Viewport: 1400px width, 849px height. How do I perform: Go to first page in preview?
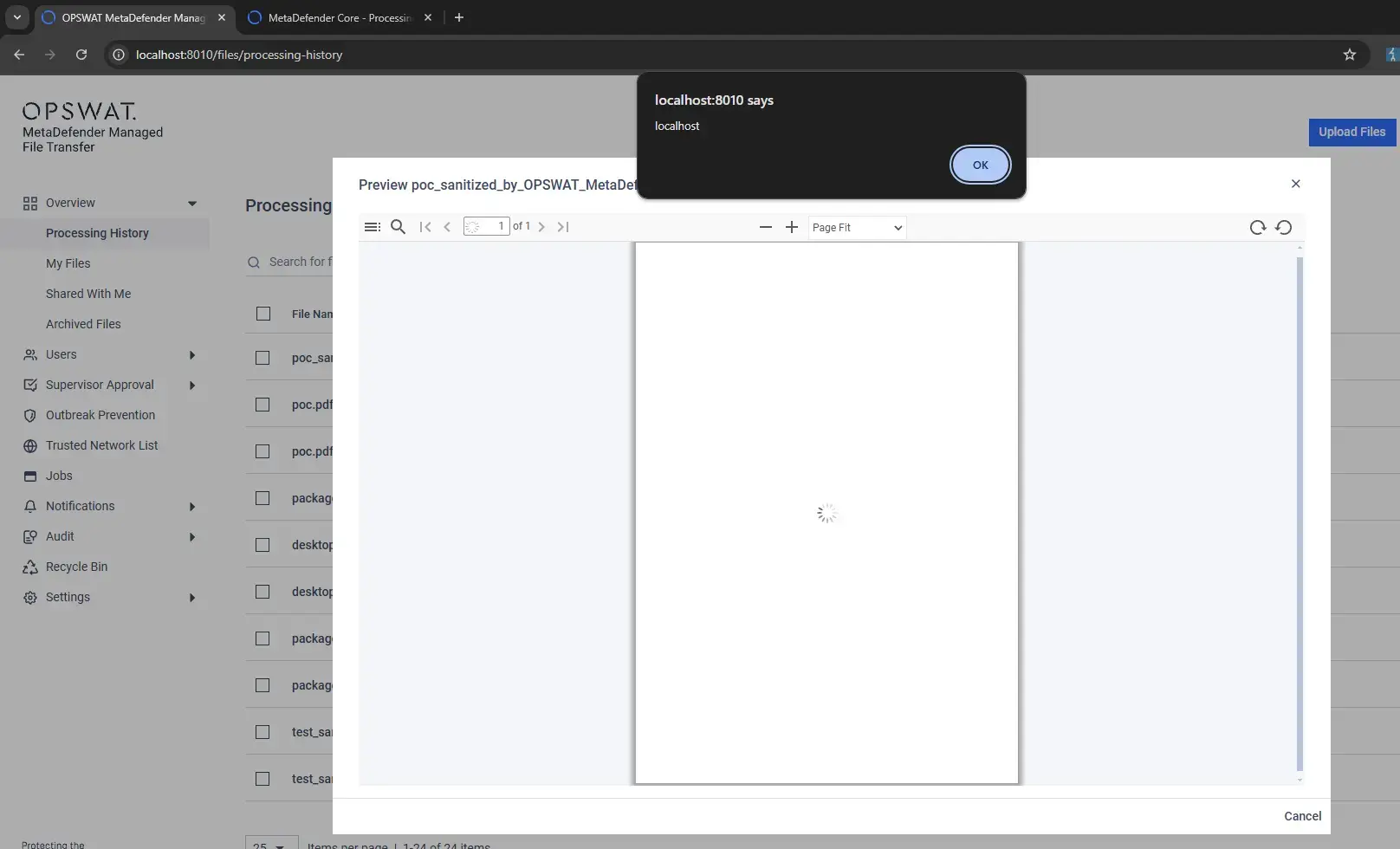click(425, 227)
